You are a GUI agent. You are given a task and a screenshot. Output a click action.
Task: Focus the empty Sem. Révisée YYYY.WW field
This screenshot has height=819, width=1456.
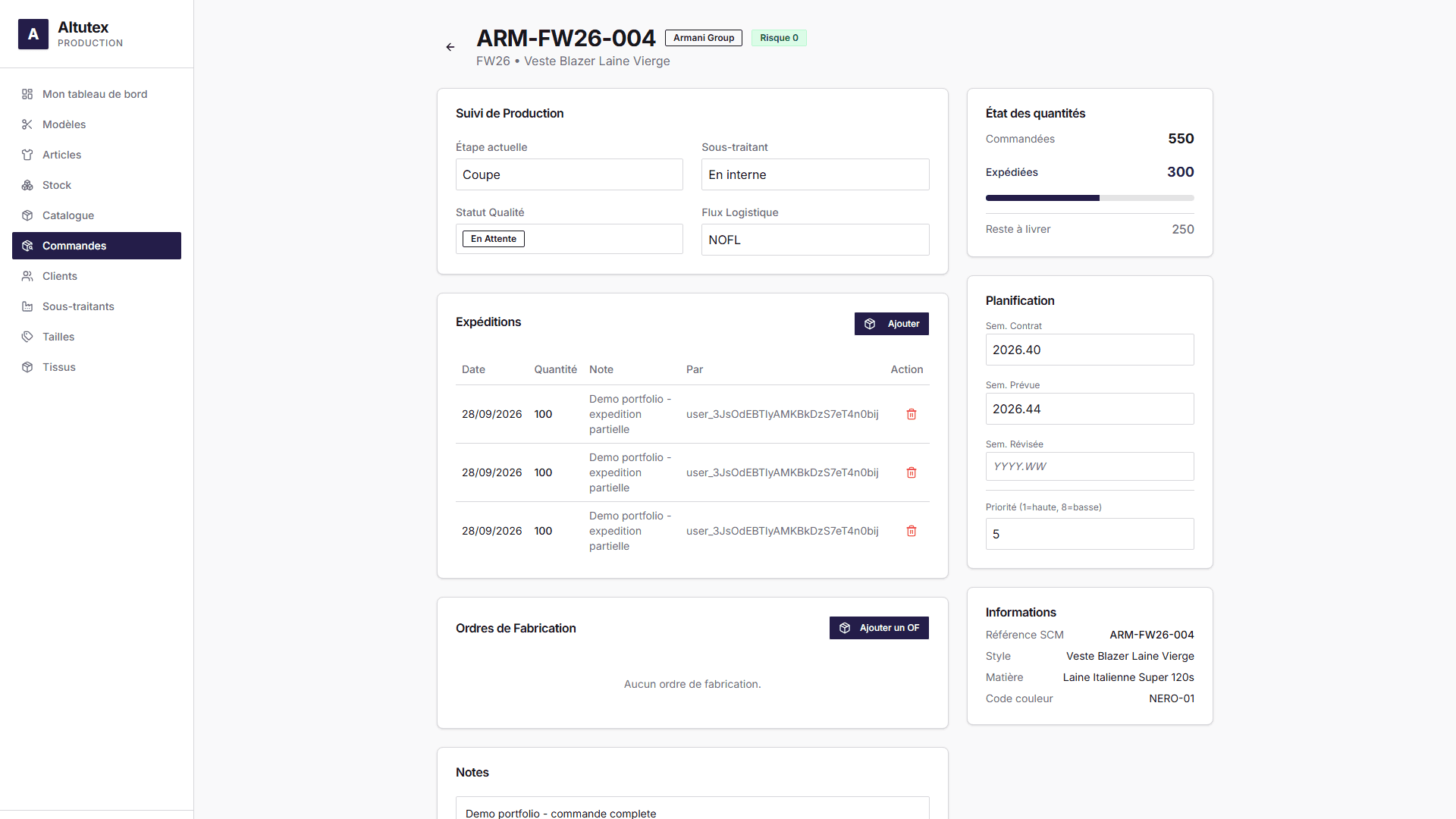point(1090,466)
